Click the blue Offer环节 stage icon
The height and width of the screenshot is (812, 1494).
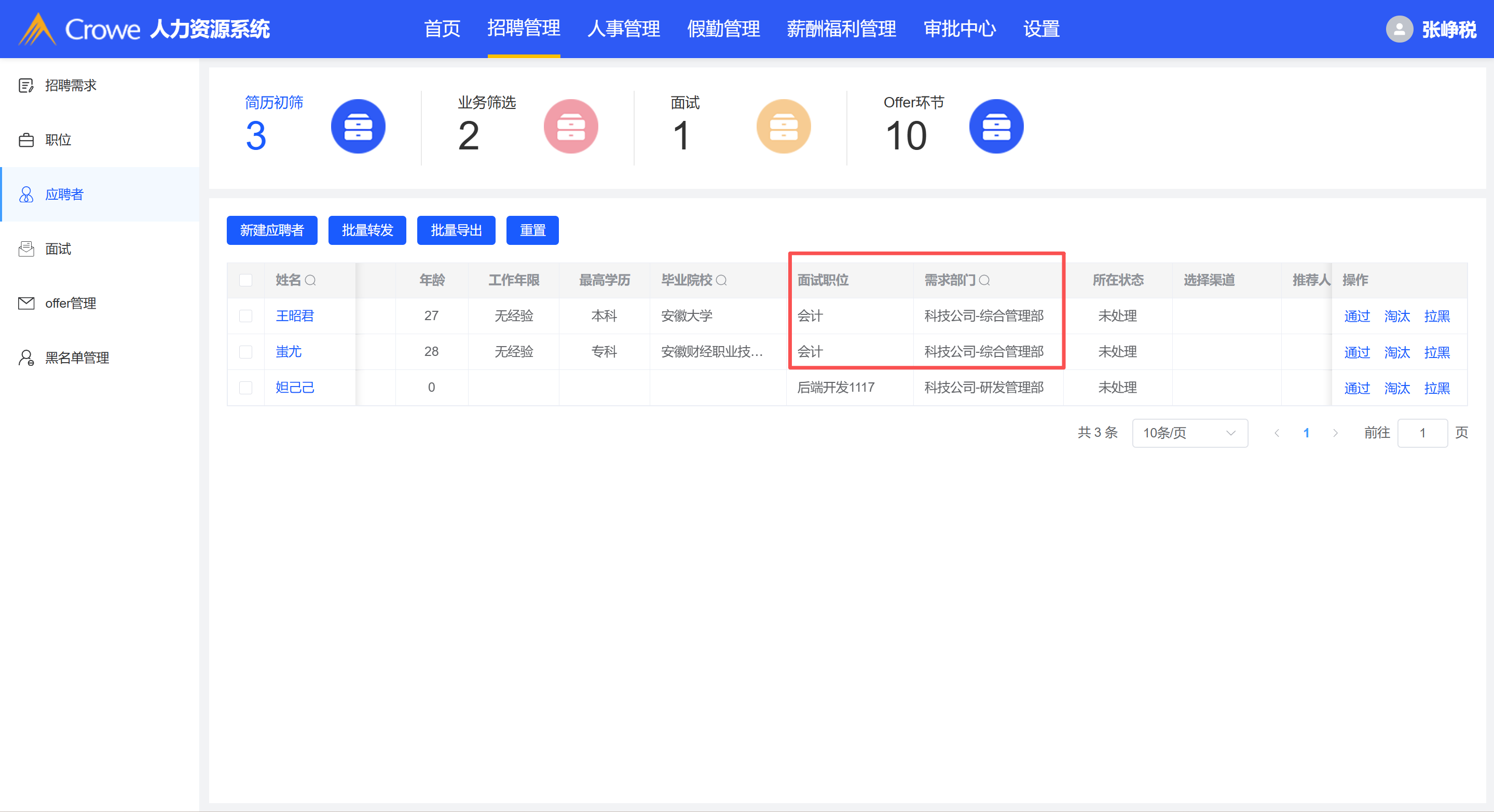pos(996,127)
